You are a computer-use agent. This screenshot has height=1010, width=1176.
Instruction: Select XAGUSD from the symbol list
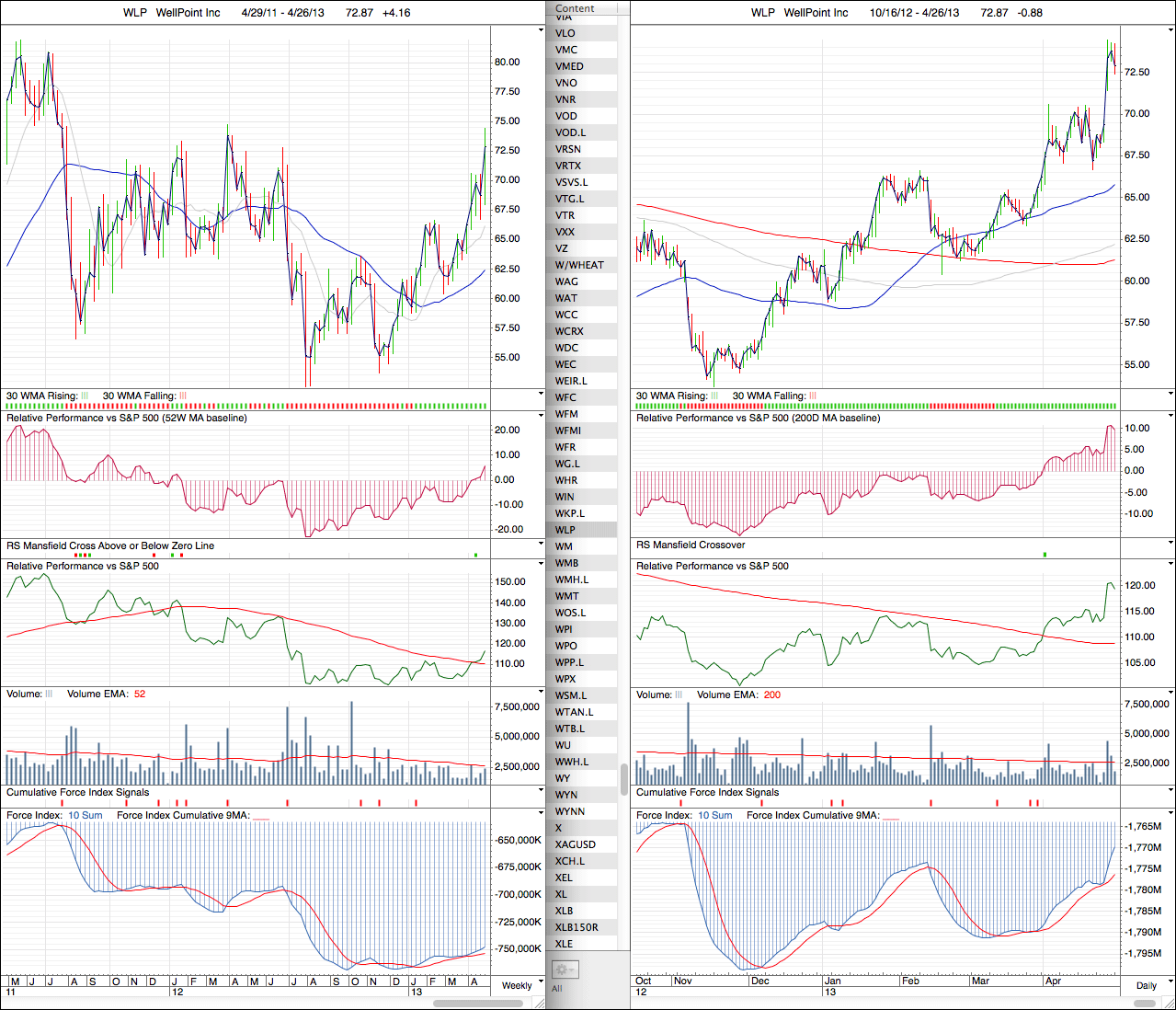576,844
